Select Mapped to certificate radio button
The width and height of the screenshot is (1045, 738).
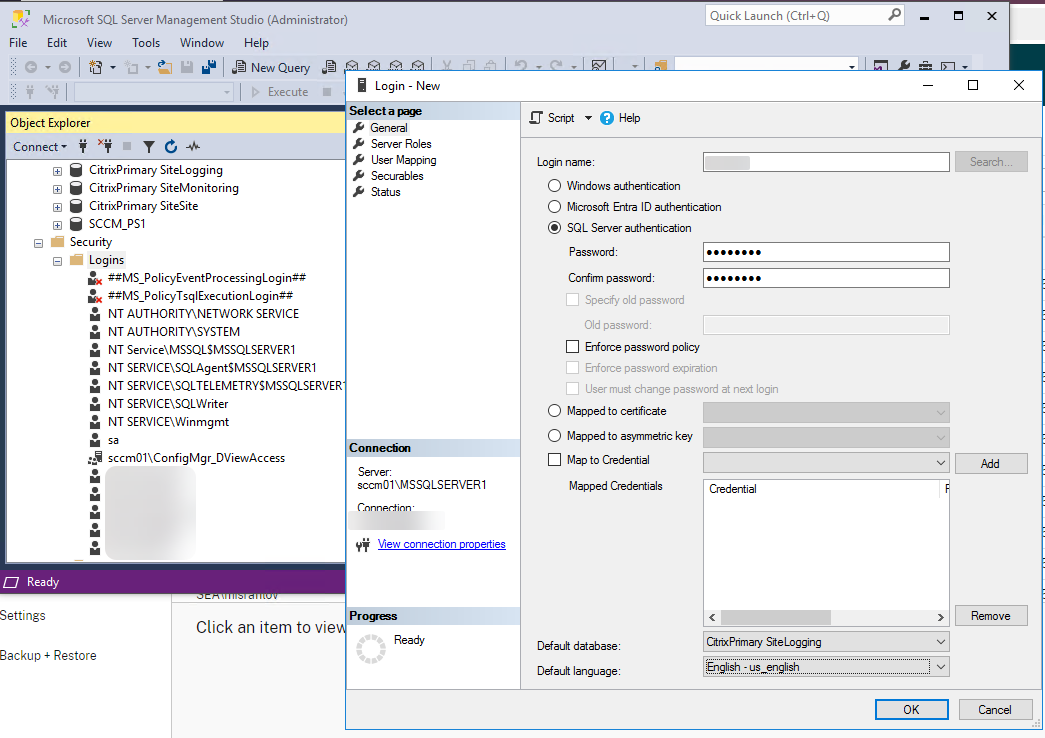coord(554,411)
